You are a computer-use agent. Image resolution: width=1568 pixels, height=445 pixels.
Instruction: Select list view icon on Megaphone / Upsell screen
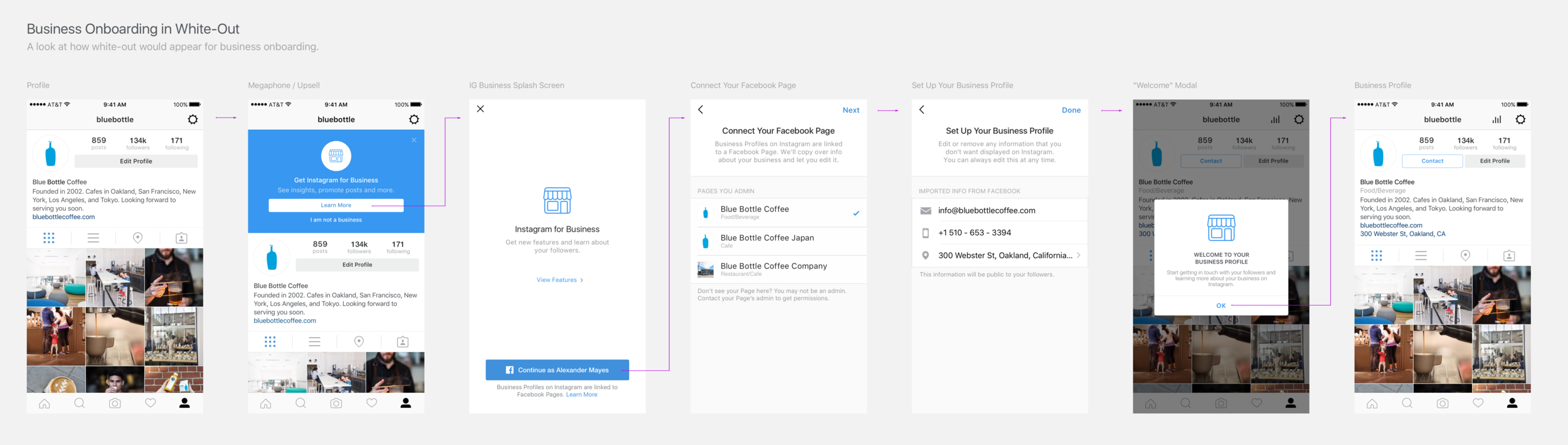click(x=315, y=341)
